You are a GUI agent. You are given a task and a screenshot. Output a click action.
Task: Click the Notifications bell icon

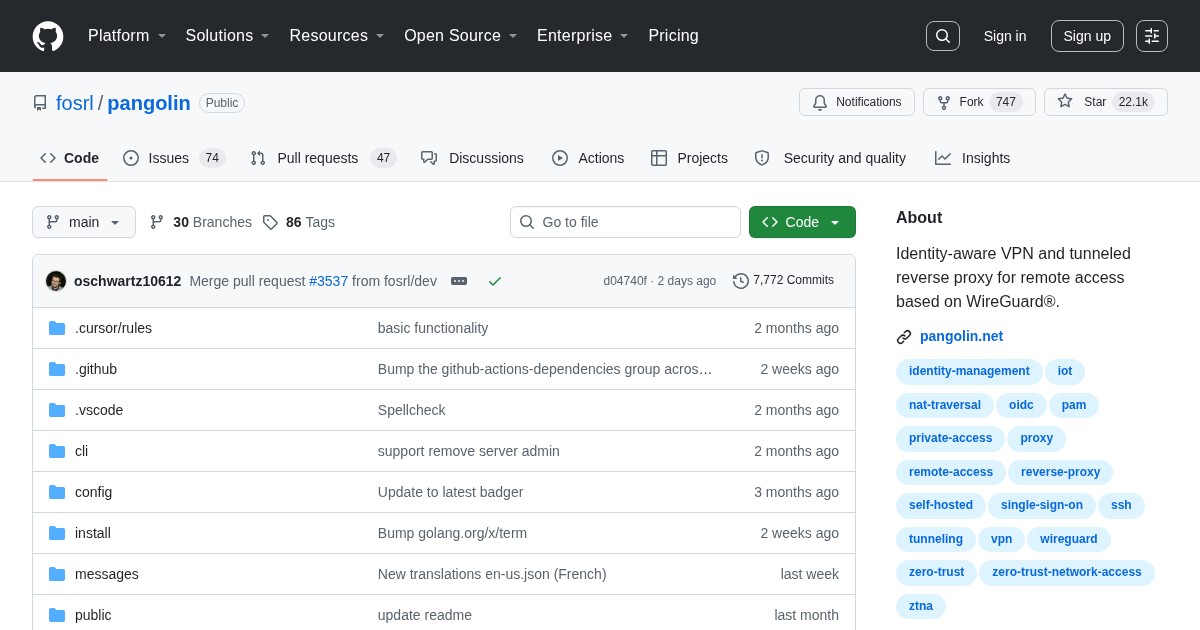click(x=820, y=102)
